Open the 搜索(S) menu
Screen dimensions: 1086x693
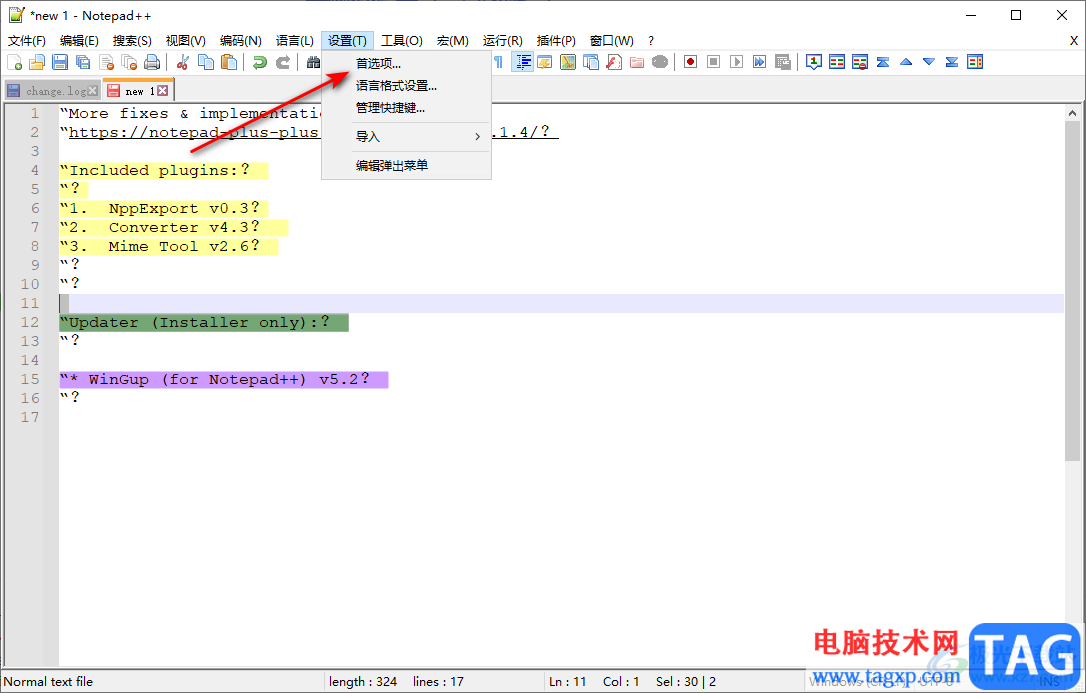[132, 41]
